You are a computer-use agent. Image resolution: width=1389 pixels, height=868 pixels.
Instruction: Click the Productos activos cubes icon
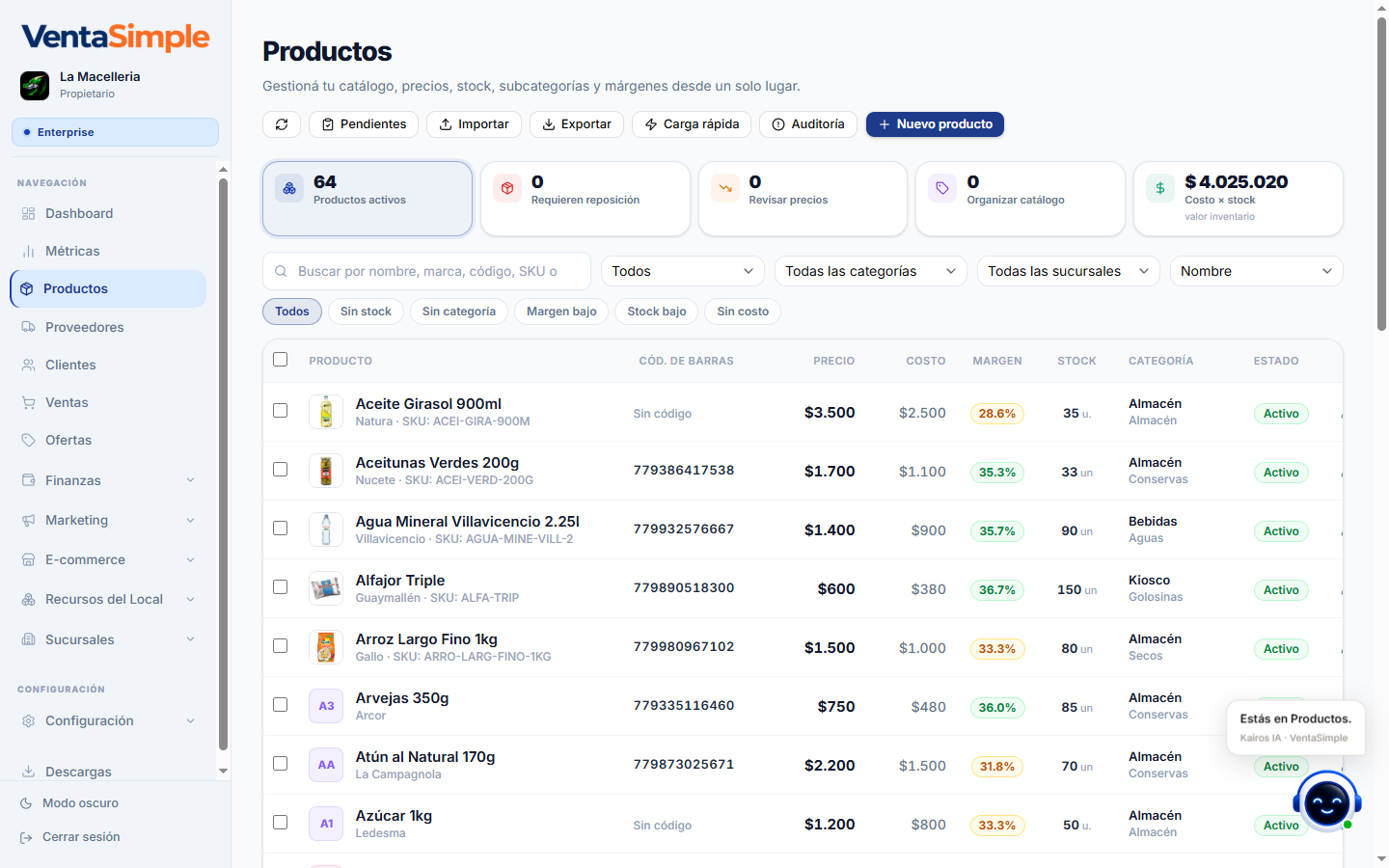pos(289,189)
